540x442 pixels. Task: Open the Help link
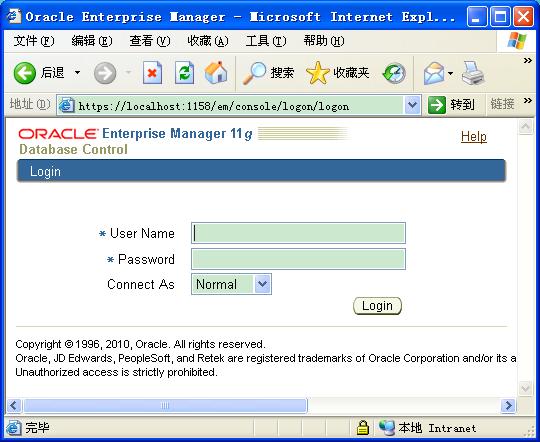point(474,136)
